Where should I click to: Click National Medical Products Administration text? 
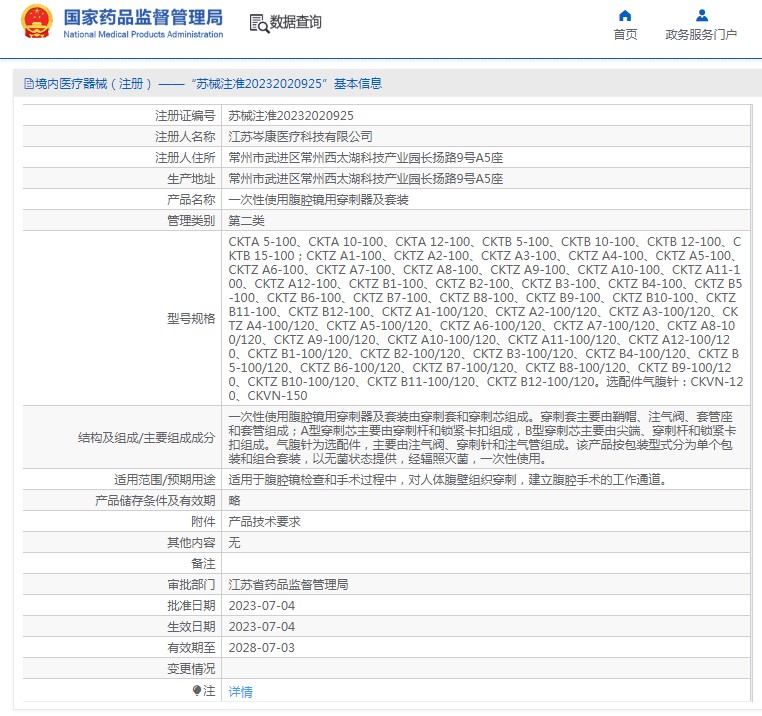(x=143, y=35)
